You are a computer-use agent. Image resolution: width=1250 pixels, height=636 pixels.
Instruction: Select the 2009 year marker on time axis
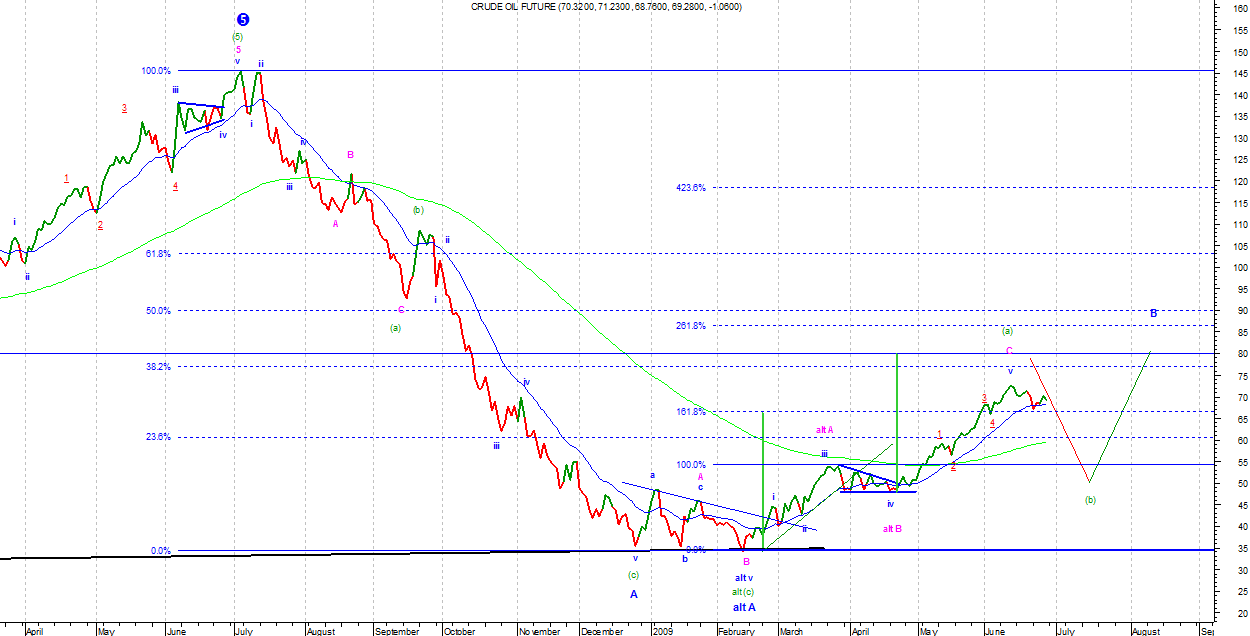pyautogui.click(x=663, y=631)
